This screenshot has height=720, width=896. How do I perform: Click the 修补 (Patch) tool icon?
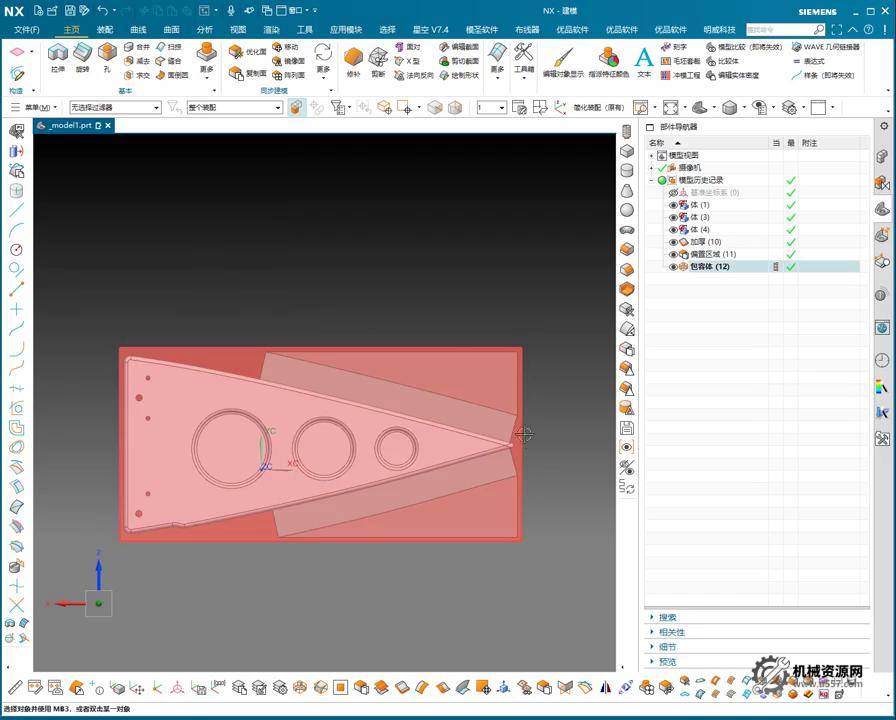pyautogui.click(x=353, y=58)
